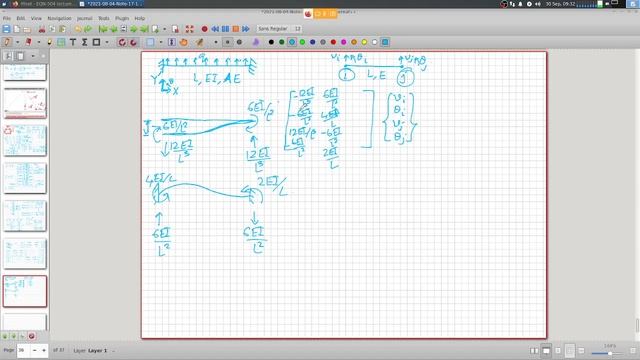Viewport: 640px width, 360px height.
Task: Go to the last page
Action: (x=144, y=29)
